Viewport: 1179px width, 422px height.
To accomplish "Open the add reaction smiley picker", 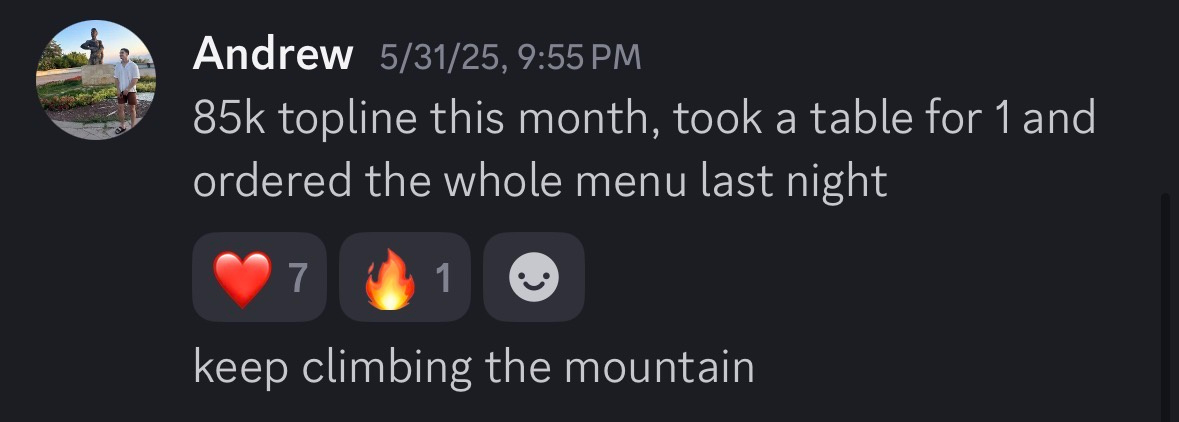I will coord(533,278).
